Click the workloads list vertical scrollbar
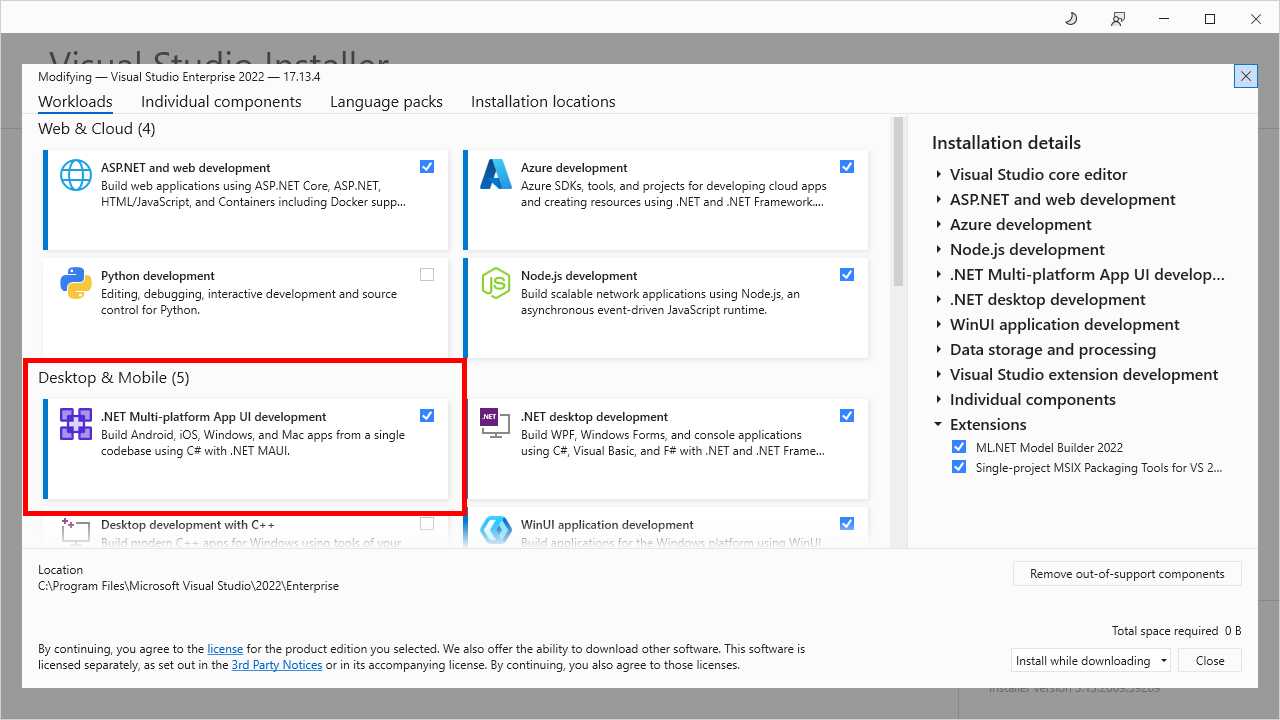The height and width of the screenshot is (720, 1280). (x=898, y=200)
